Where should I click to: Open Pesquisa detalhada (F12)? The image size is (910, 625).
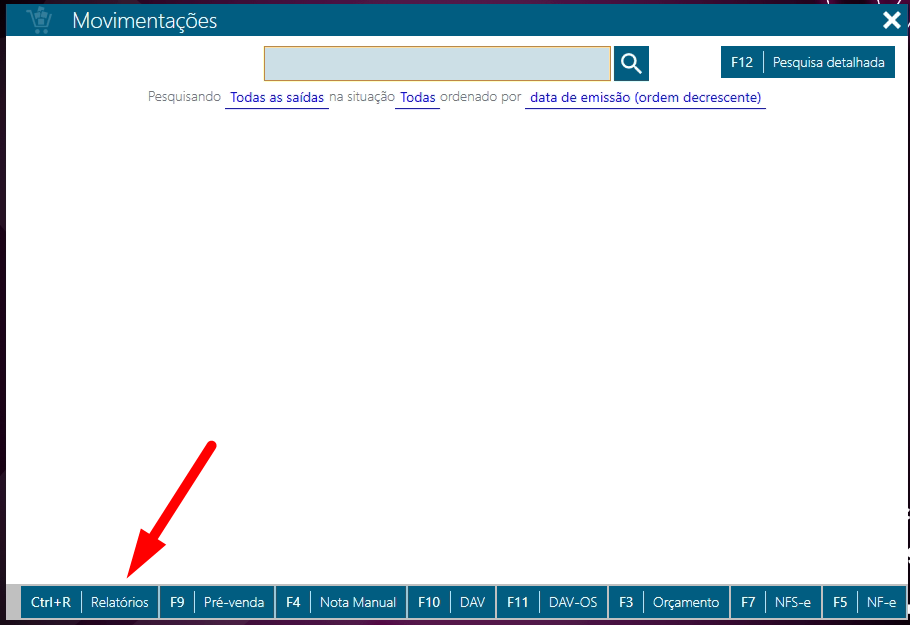pyautogui.click(x=807, y=62)
